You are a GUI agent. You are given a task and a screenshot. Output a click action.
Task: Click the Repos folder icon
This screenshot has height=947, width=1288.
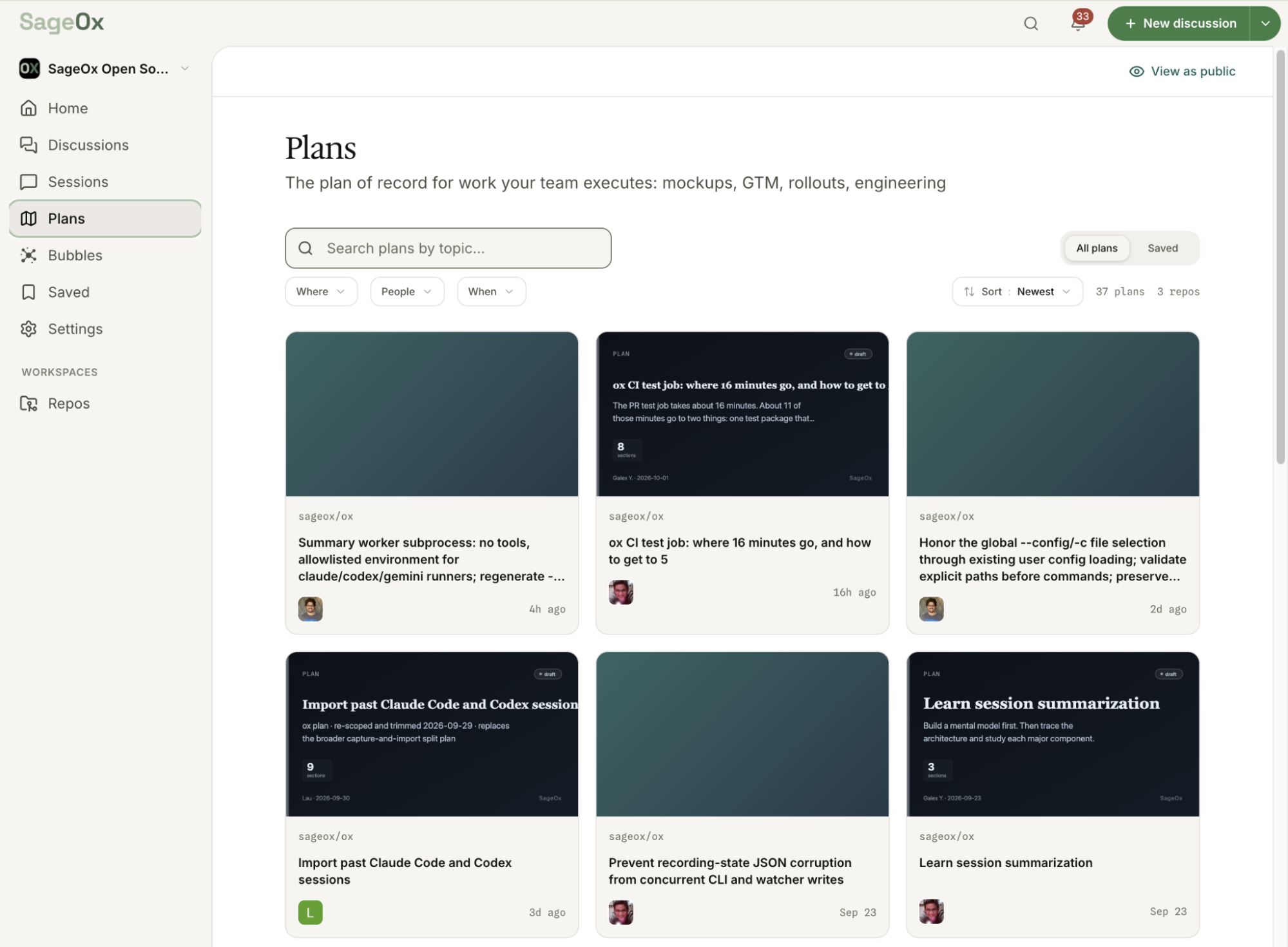pos(28,403)
